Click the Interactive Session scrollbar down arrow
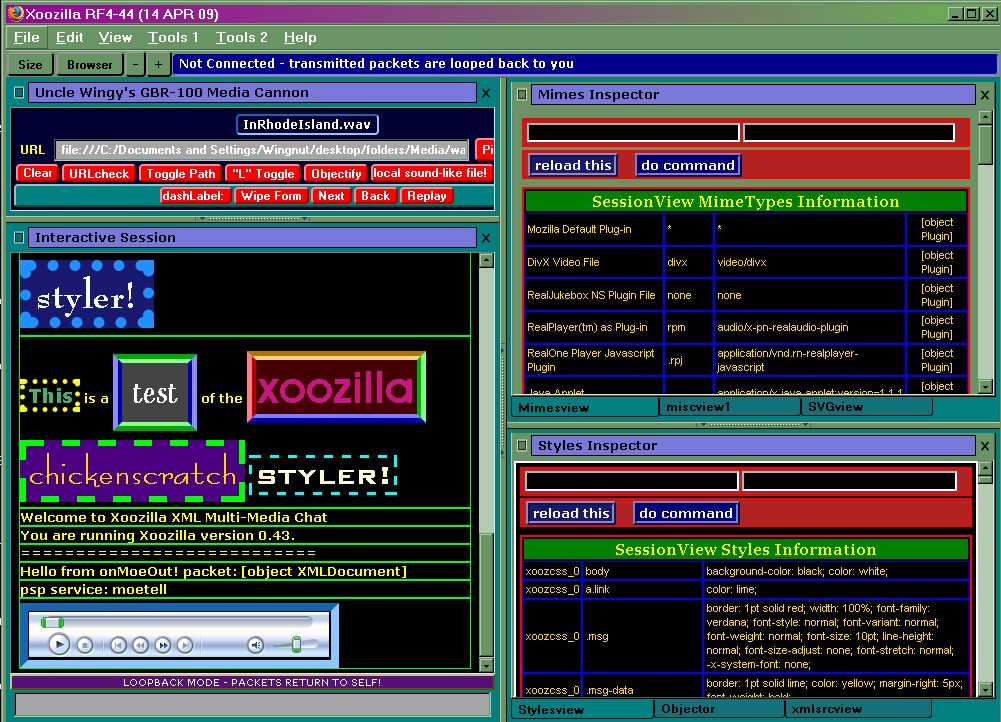Viewport: 1001px width, 722px height. click(x=486, y=665)
